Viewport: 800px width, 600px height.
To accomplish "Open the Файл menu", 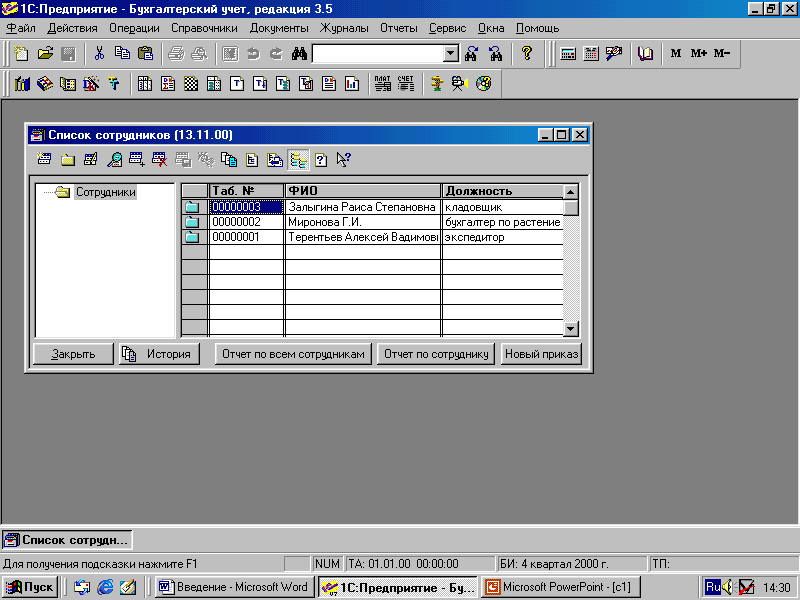I will click(x=21, y=28).
